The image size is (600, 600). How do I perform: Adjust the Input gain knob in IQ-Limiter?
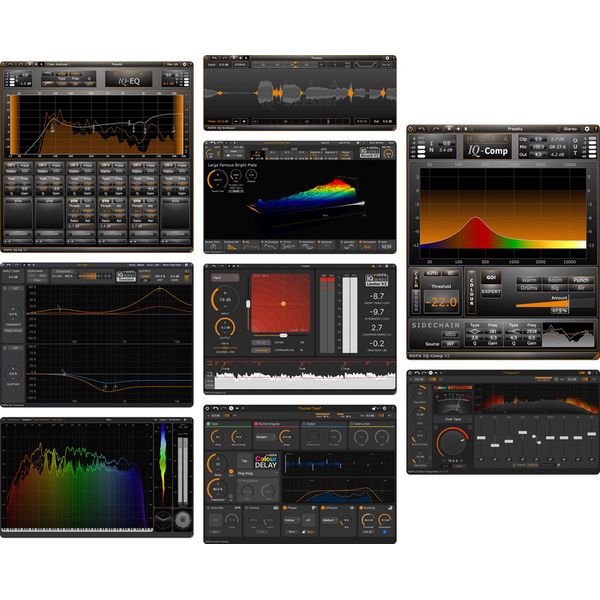225,299
